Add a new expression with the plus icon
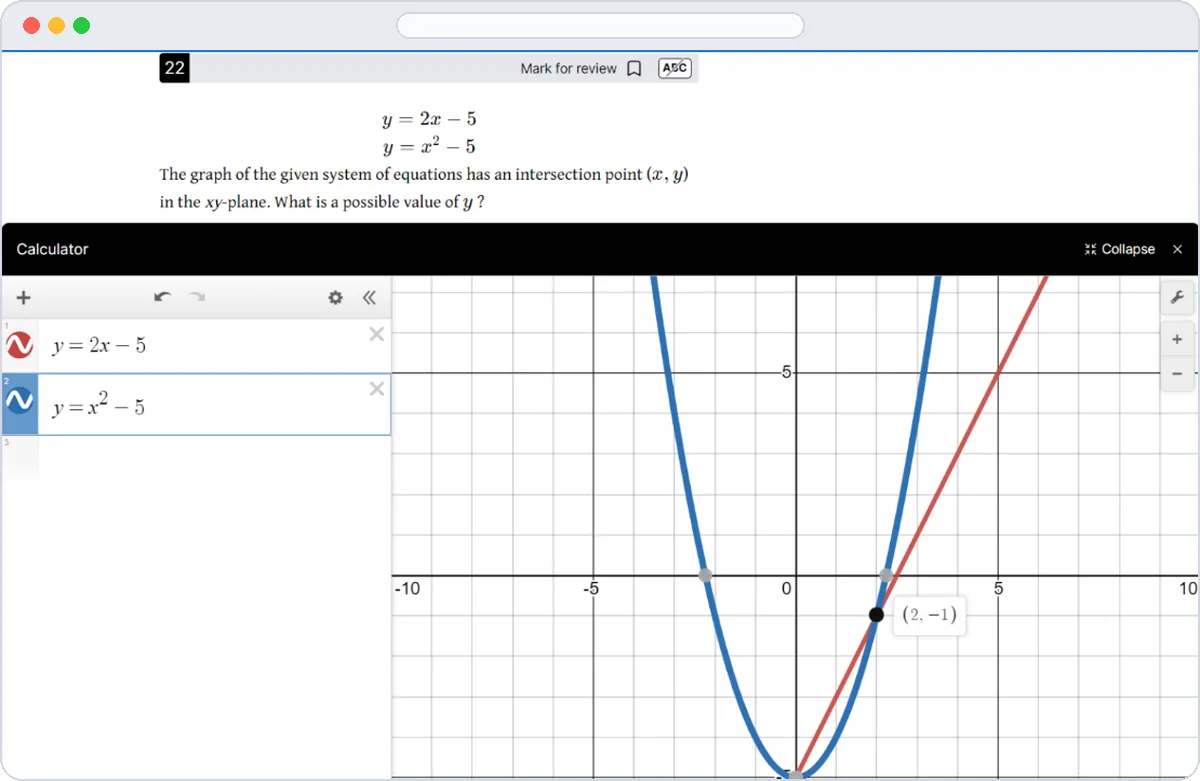 coord(24,297)
